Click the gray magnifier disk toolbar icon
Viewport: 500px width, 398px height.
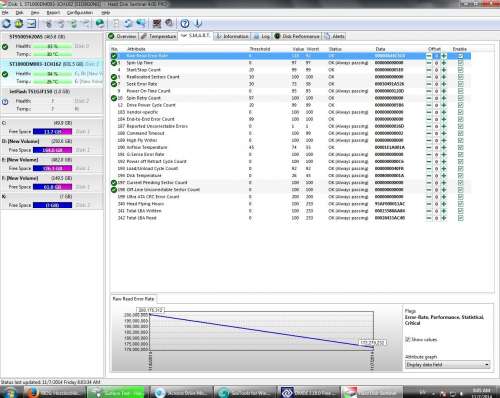click(169, 23)
